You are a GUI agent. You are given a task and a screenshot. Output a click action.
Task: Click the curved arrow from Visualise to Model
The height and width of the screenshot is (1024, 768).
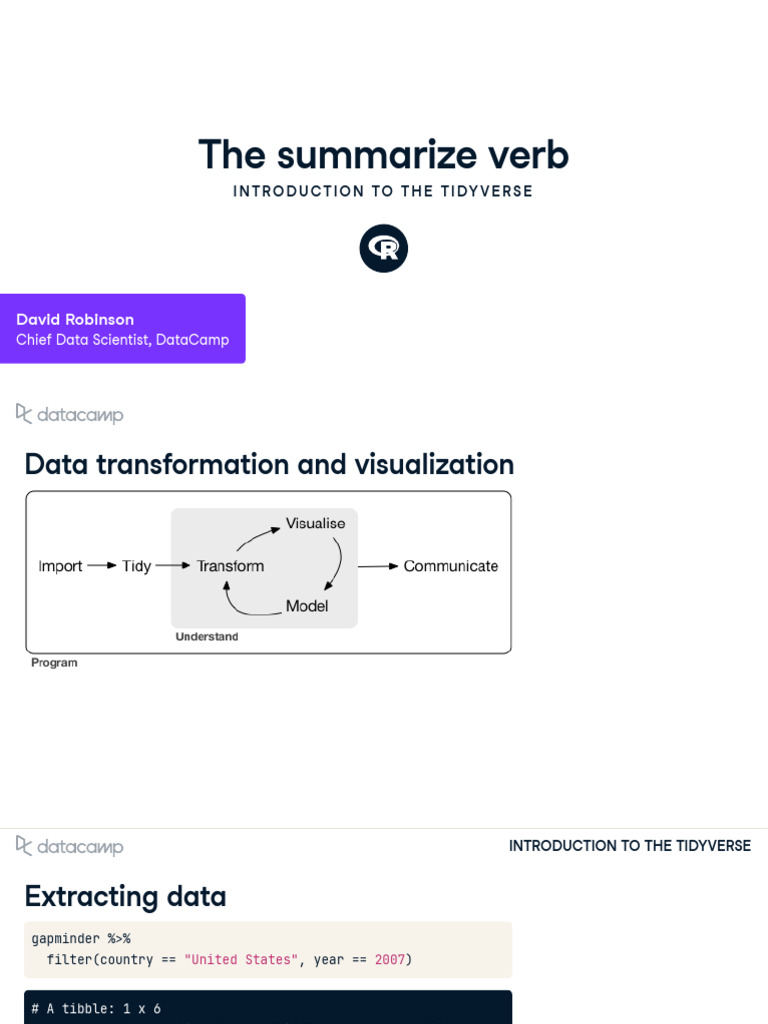click(x=336, y=564)
